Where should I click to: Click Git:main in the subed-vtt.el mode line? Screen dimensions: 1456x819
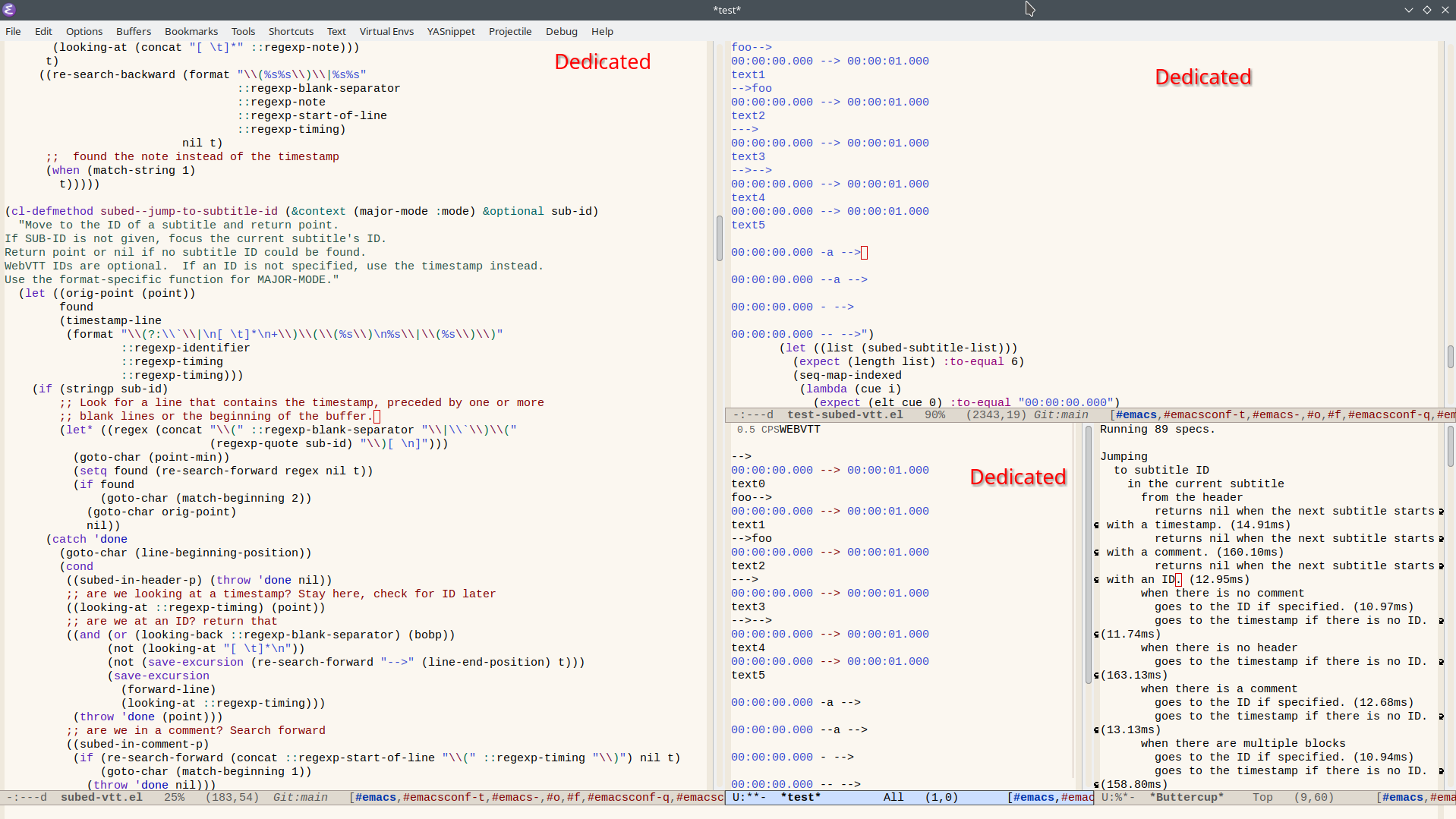(301, 797)
